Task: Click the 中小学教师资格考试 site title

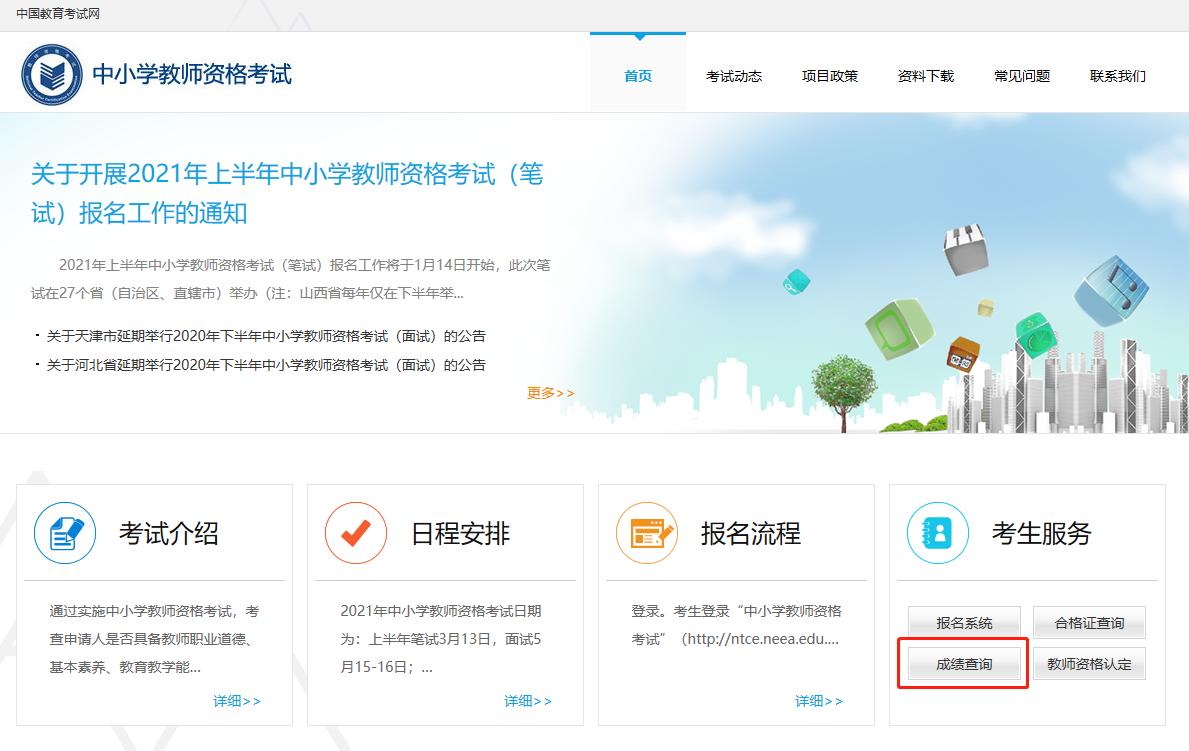Action: (x=192, y=74)
